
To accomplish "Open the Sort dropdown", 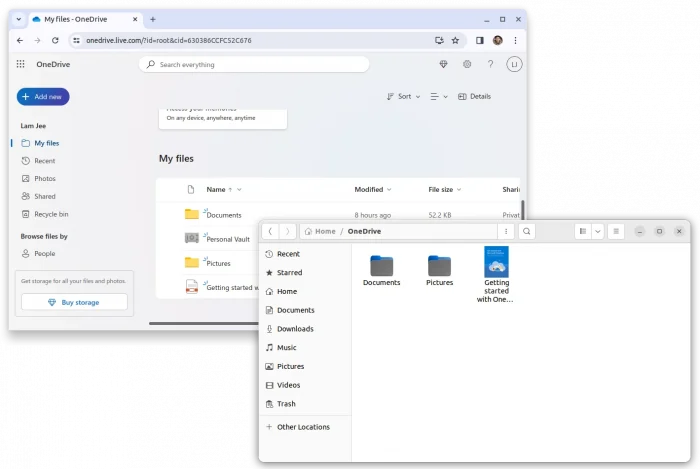I will pos(402,97).
